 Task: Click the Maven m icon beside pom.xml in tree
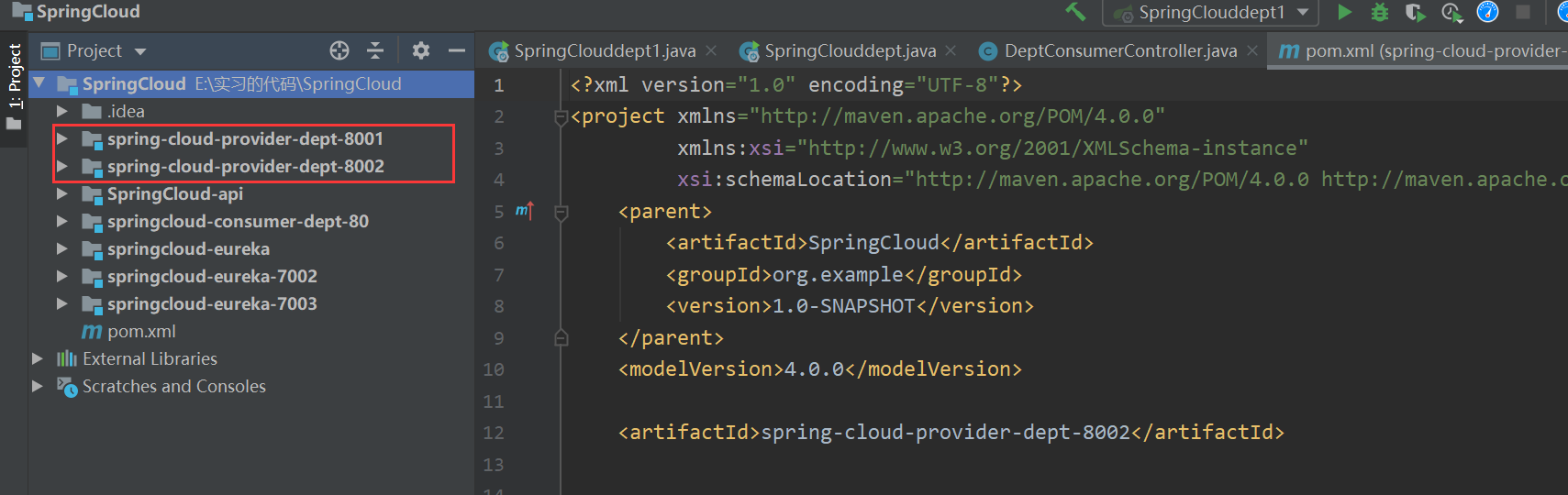92,332
